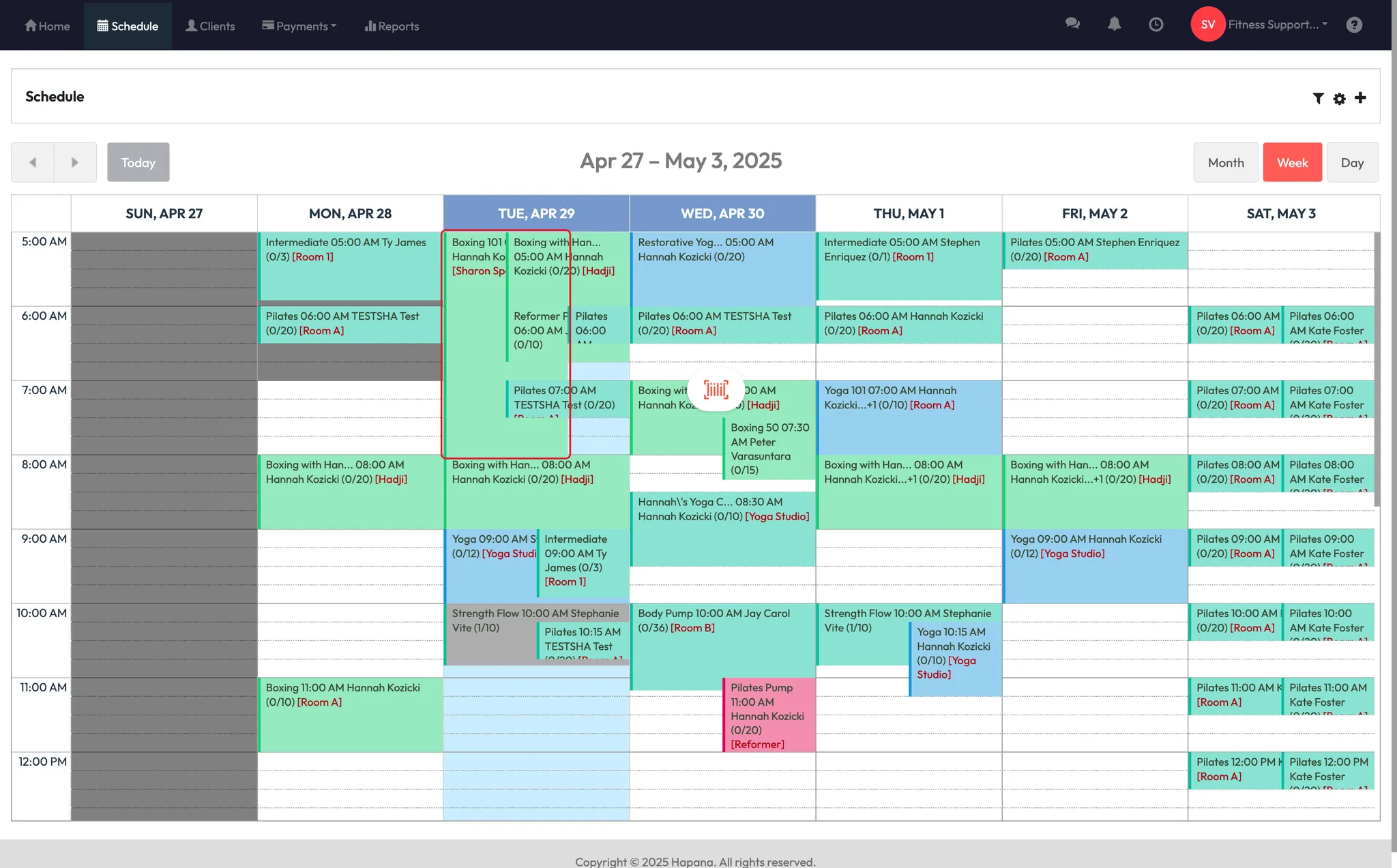Go to previous week arrow
Screen dimensions: 1397x868
click(33, 162)
